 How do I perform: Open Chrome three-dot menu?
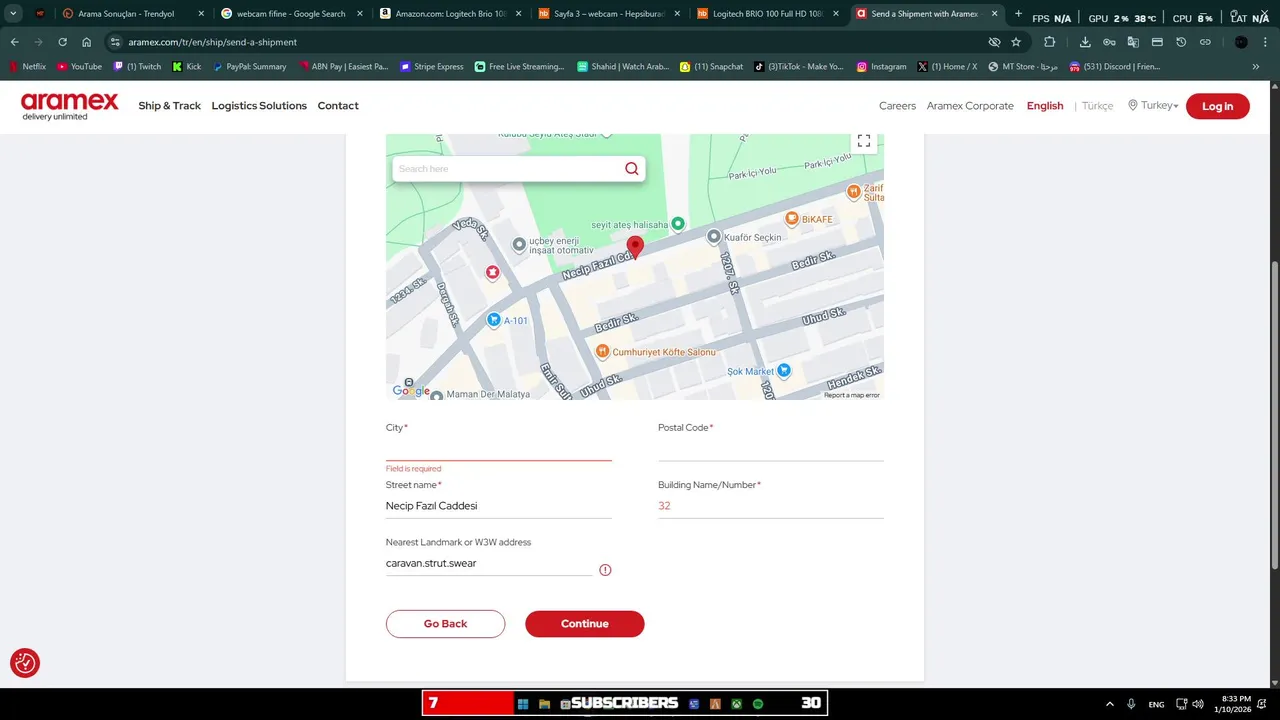1265,42
